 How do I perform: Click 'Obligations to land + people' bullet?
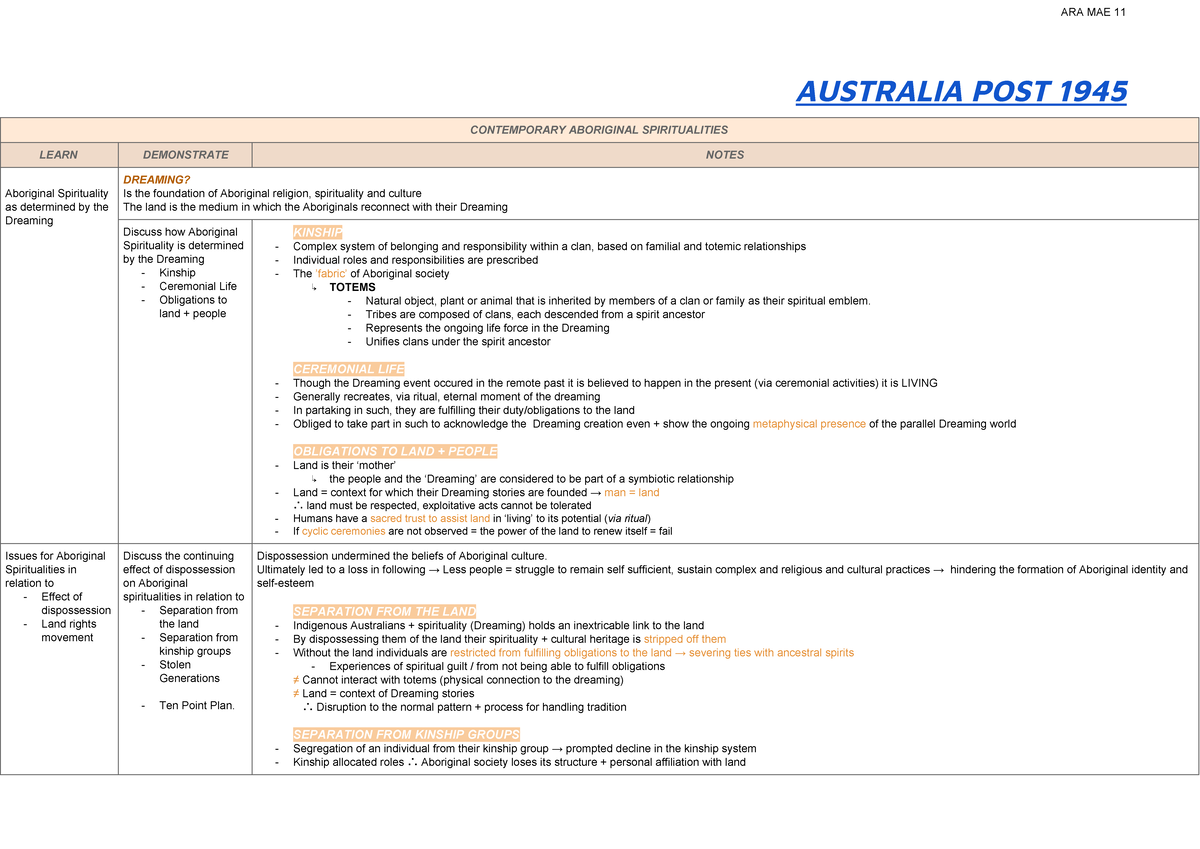193,307
